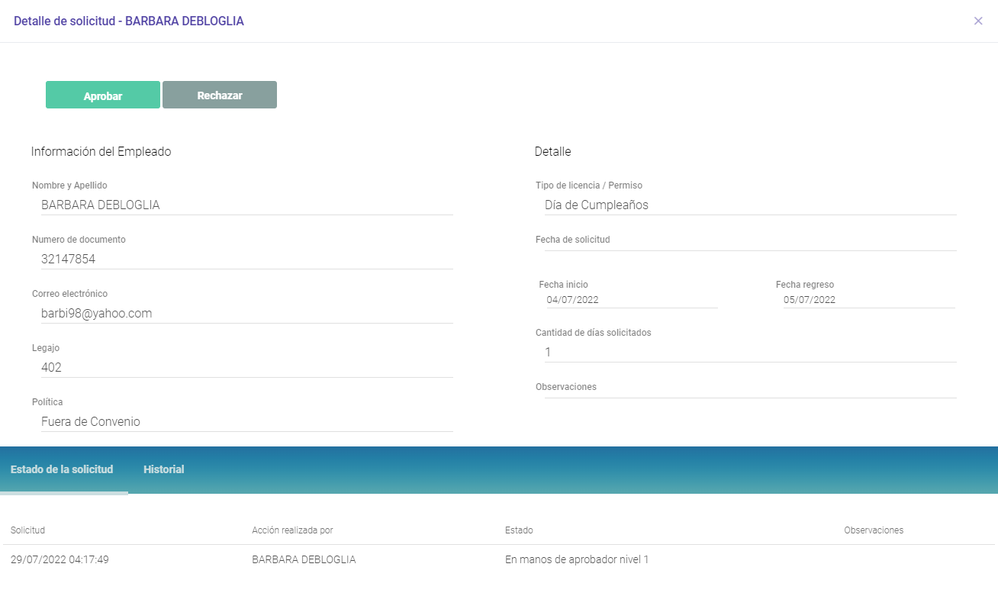Select the 29/07/2022 request status row

pos(499,559)
